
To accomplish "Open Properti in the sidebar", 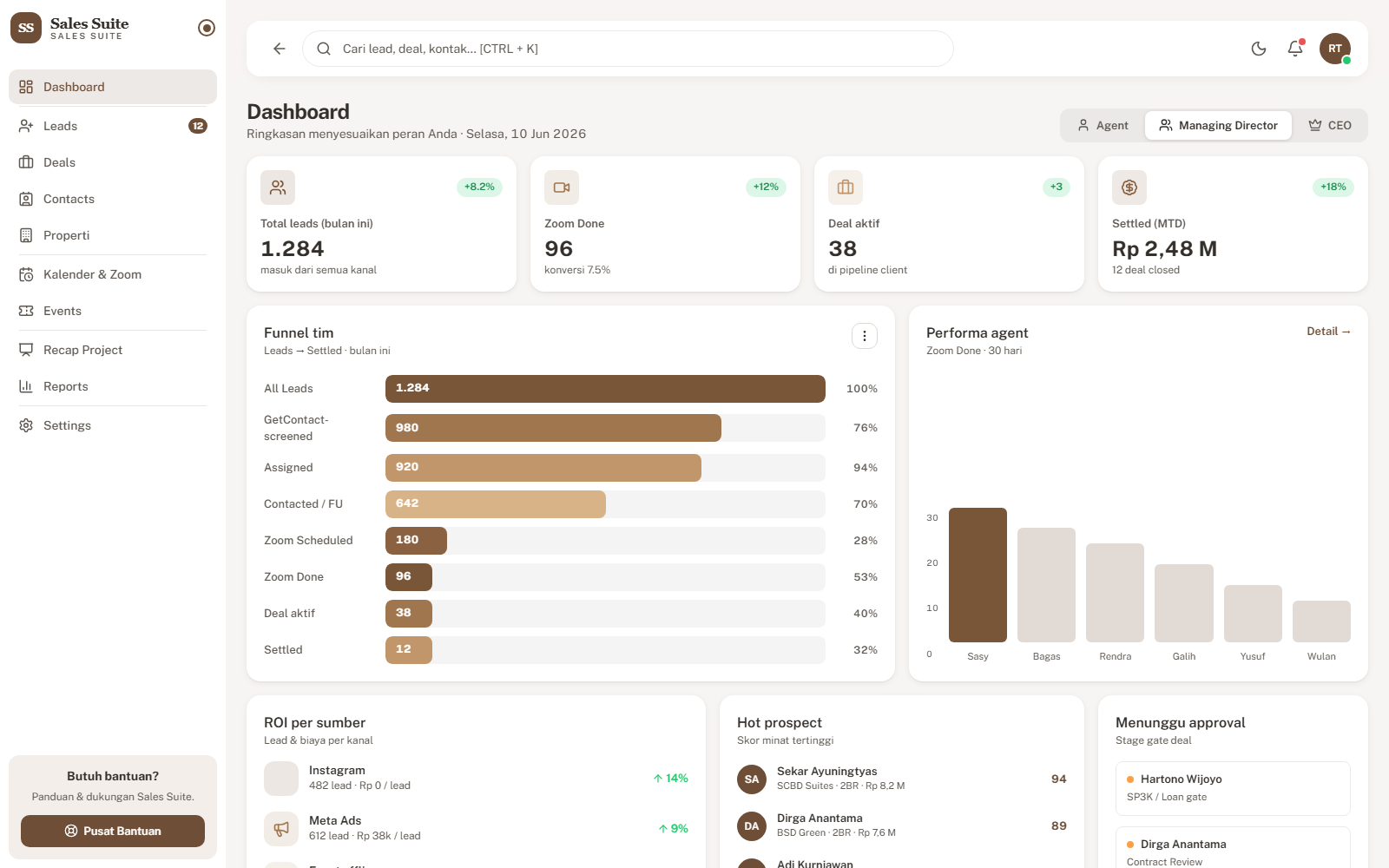I will [113, 235].
